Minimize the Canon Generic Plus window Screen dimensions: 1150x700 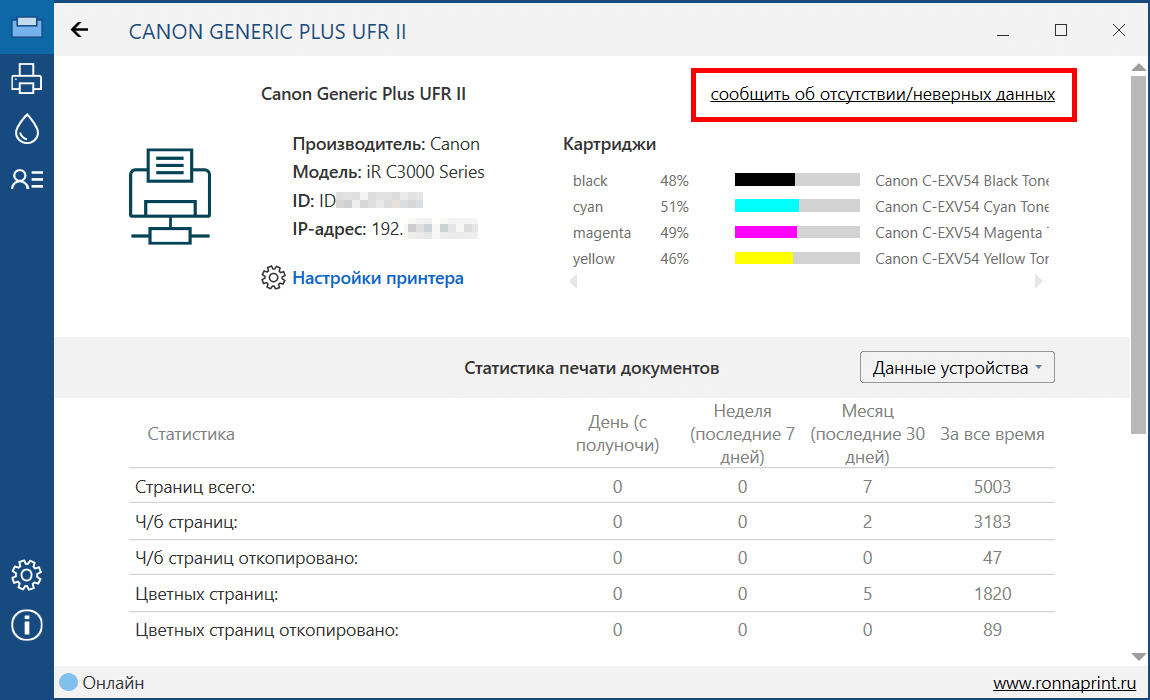[x=1003, y=31]
